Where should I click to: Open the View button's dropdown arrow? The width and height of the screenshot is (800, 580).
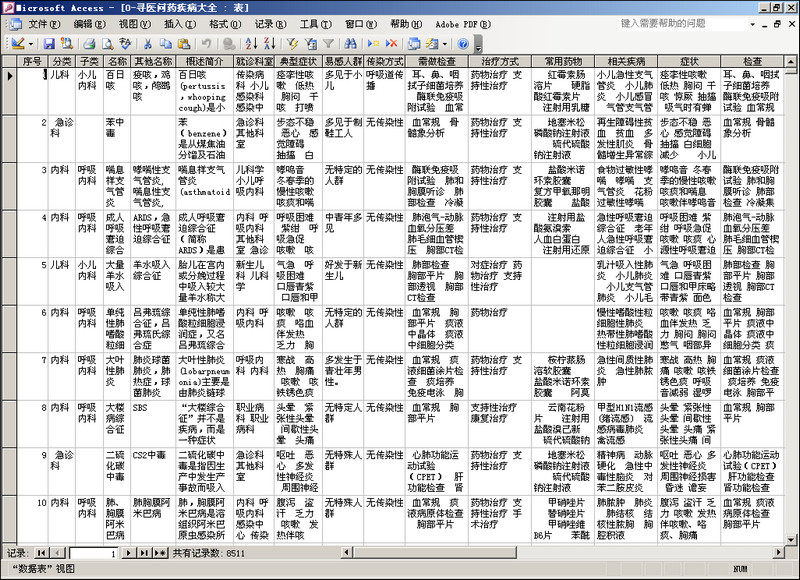tap(31, 44)
